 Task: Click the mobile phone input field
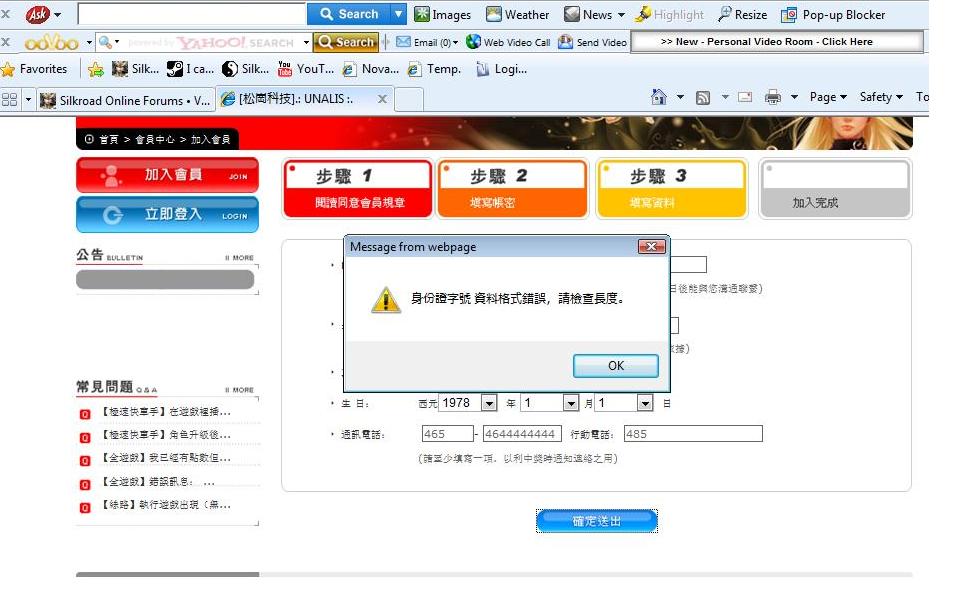692,434
